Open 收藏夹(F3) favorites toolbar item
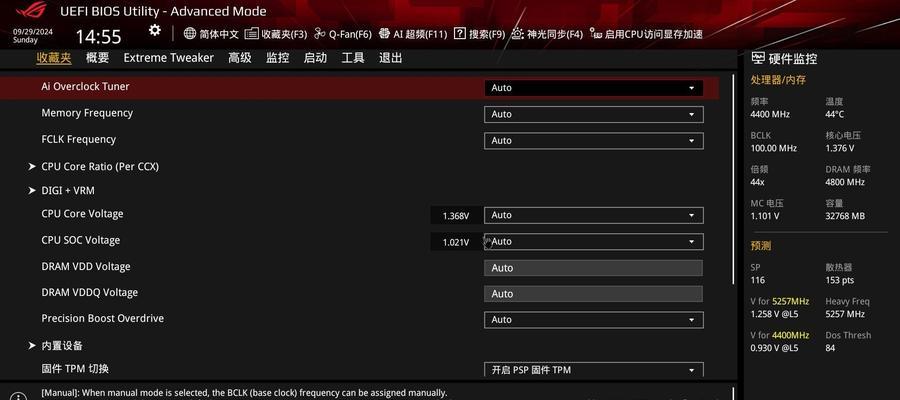900x400 pixels. (x=276, y=34)
